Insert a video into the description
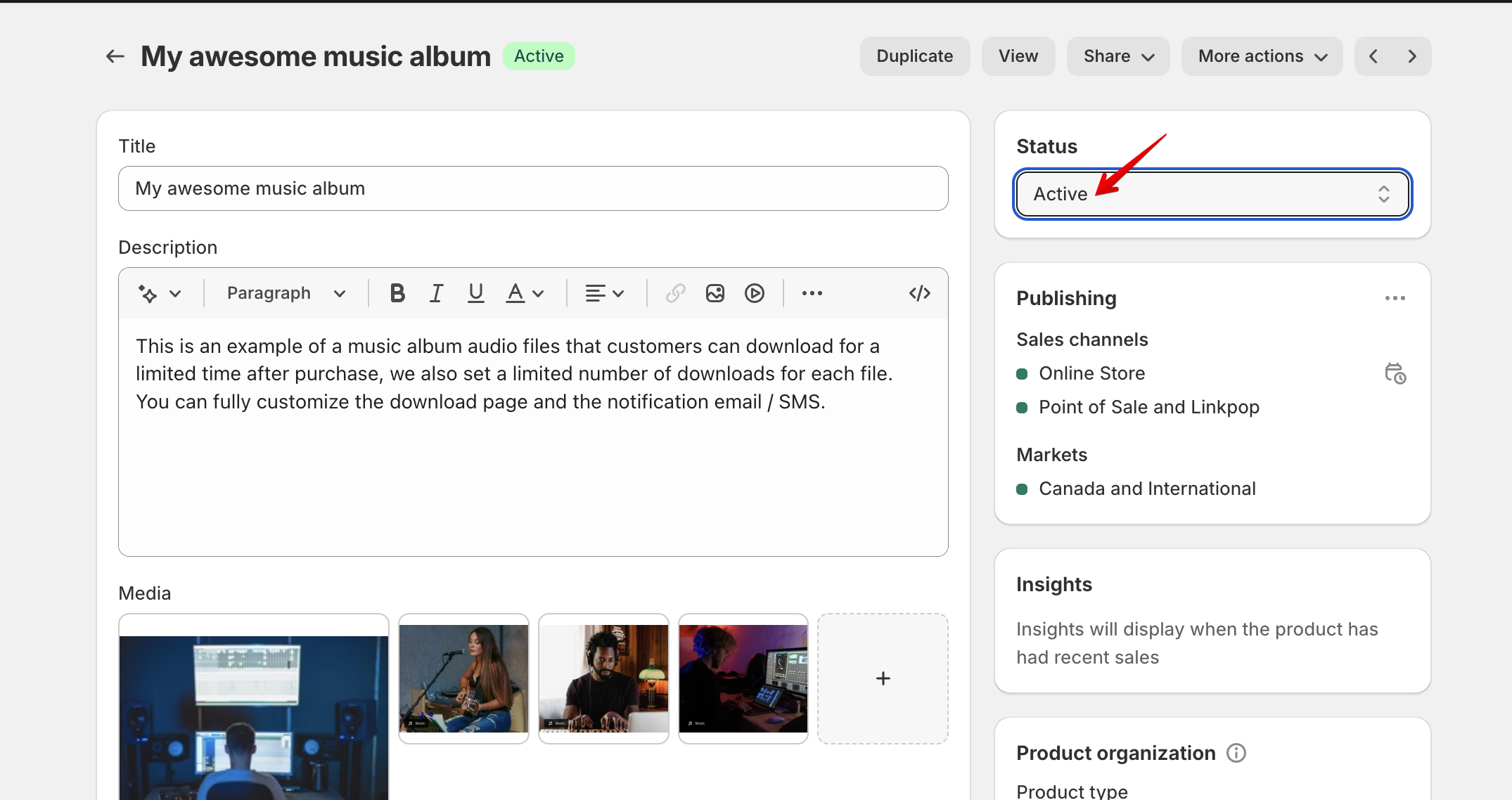Viewport: 1512px width, 800px height. (755, 293)
